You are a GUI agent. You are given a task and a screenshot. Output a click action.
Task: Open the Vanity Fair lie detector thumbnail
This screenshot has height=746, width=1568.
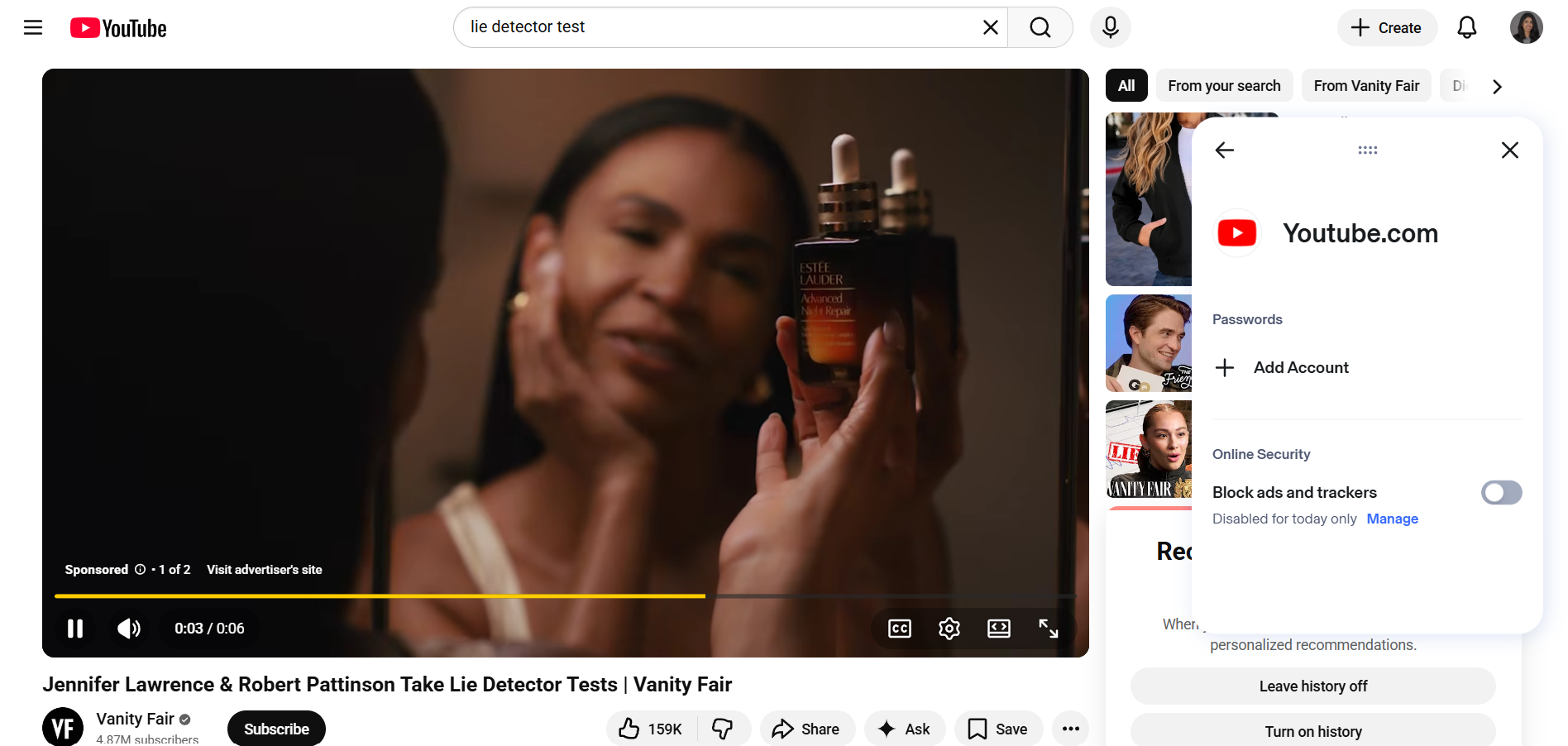point(1149,449)
